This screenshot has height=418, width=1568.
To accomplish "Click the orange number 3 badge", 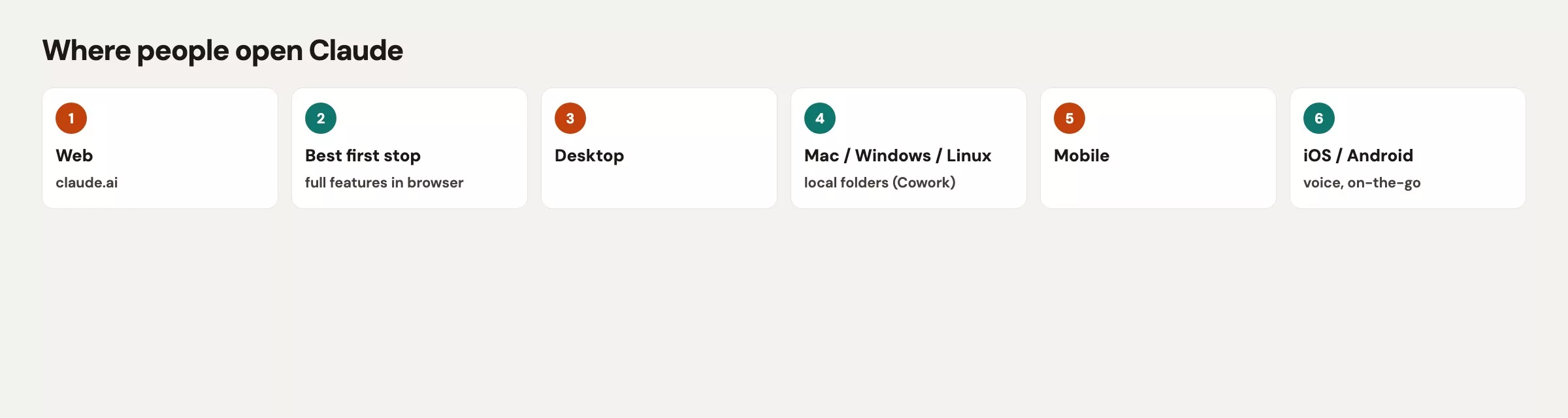I will (x=570, y=118).
